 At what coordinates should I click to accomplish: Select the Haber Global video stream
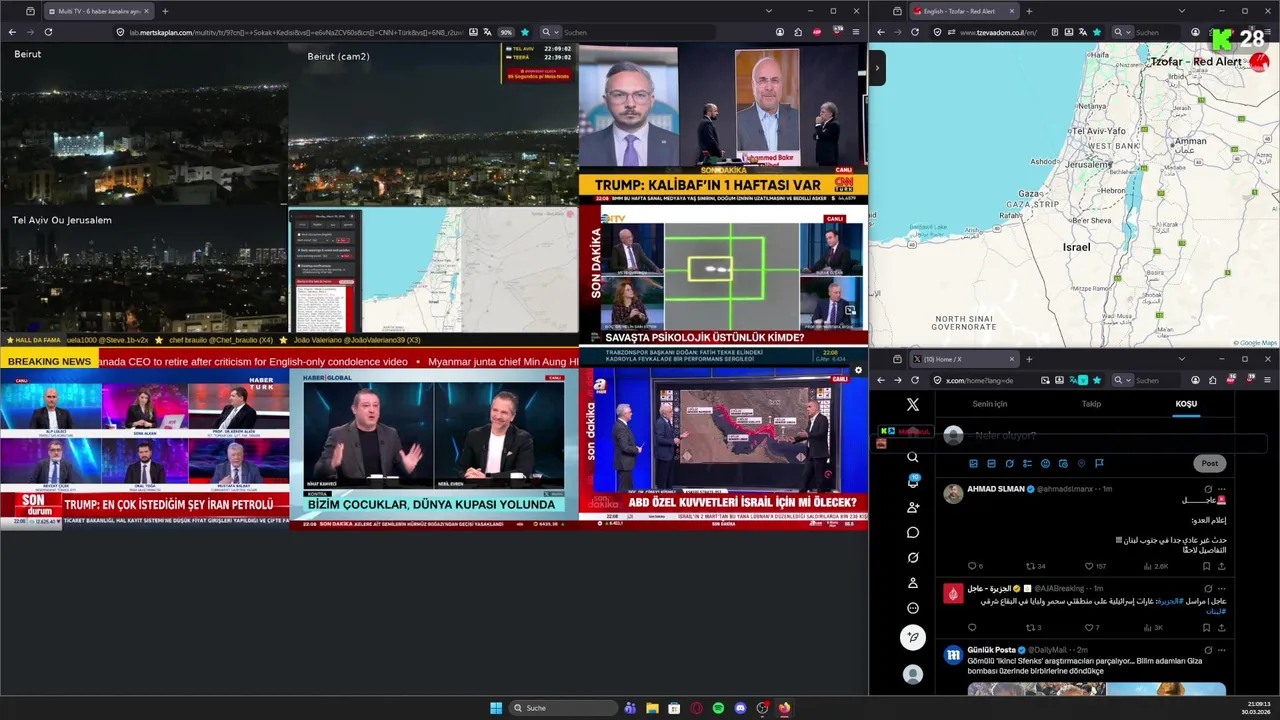(433, 449)
